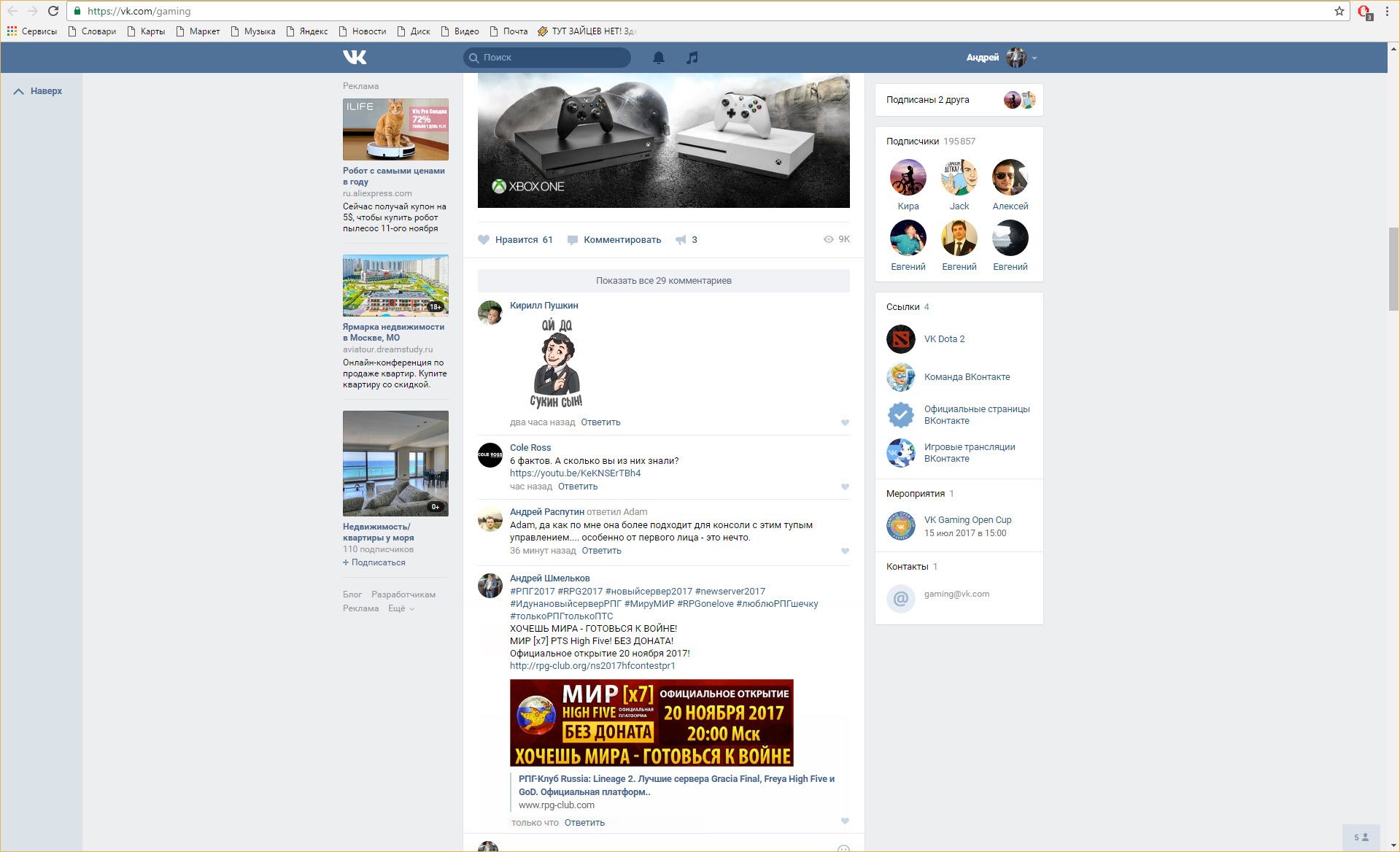The image size is (1400, 852).
Task: Open the Официальные страницы checkmark icon
Action: (x=901, y=415)
